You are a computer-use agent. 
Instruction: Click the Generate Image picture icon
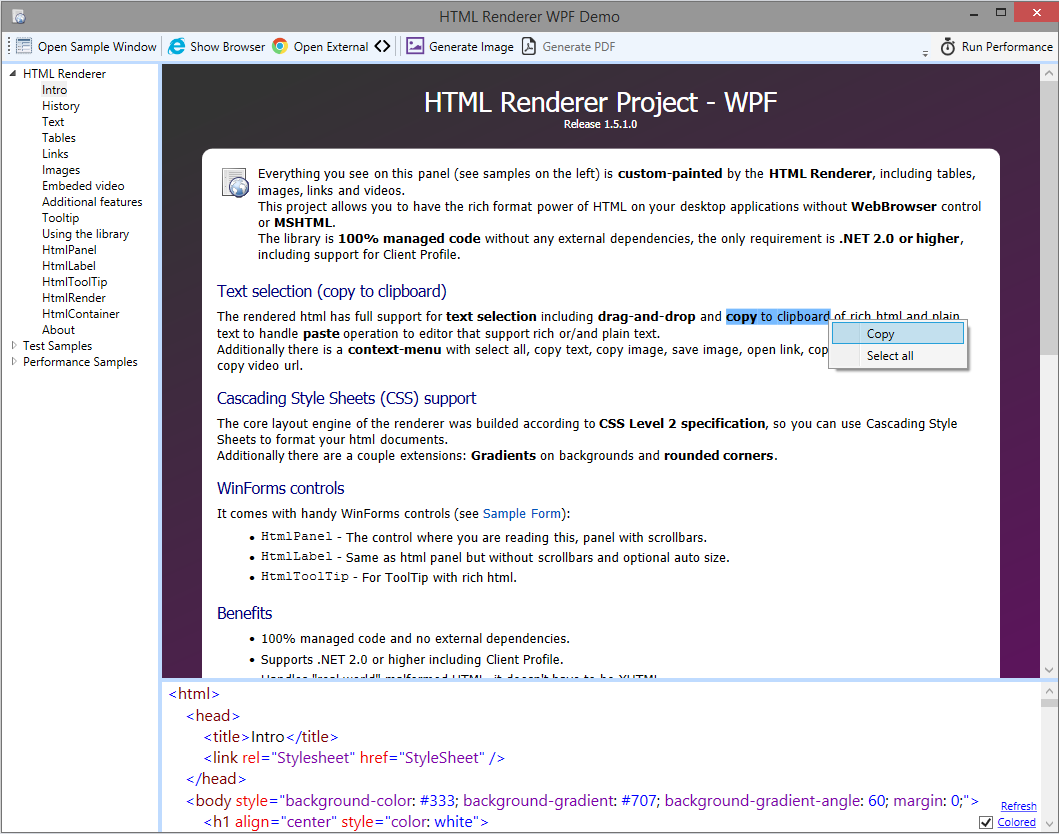[x=415, y=46]
